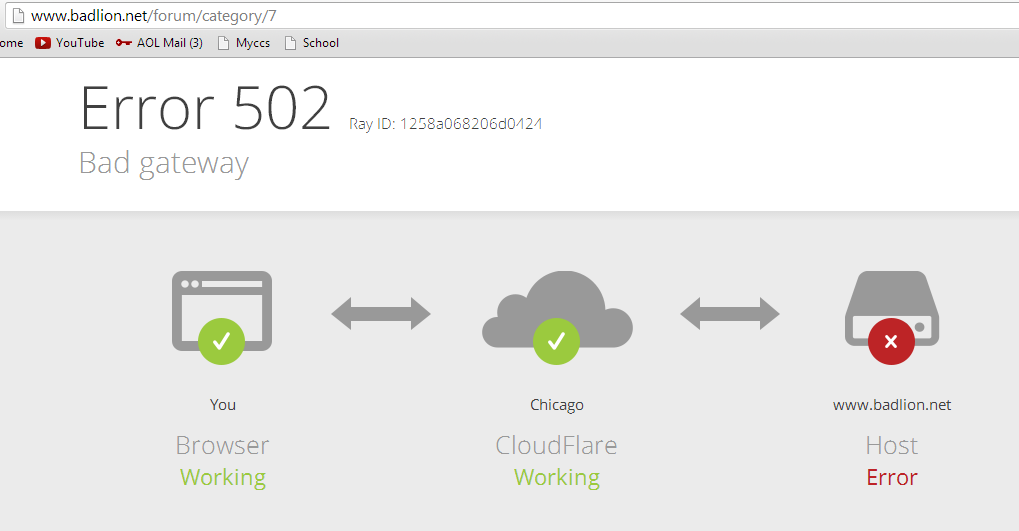
Task: Click the Bad gateway subtitle
Action: tap(164, 163)
